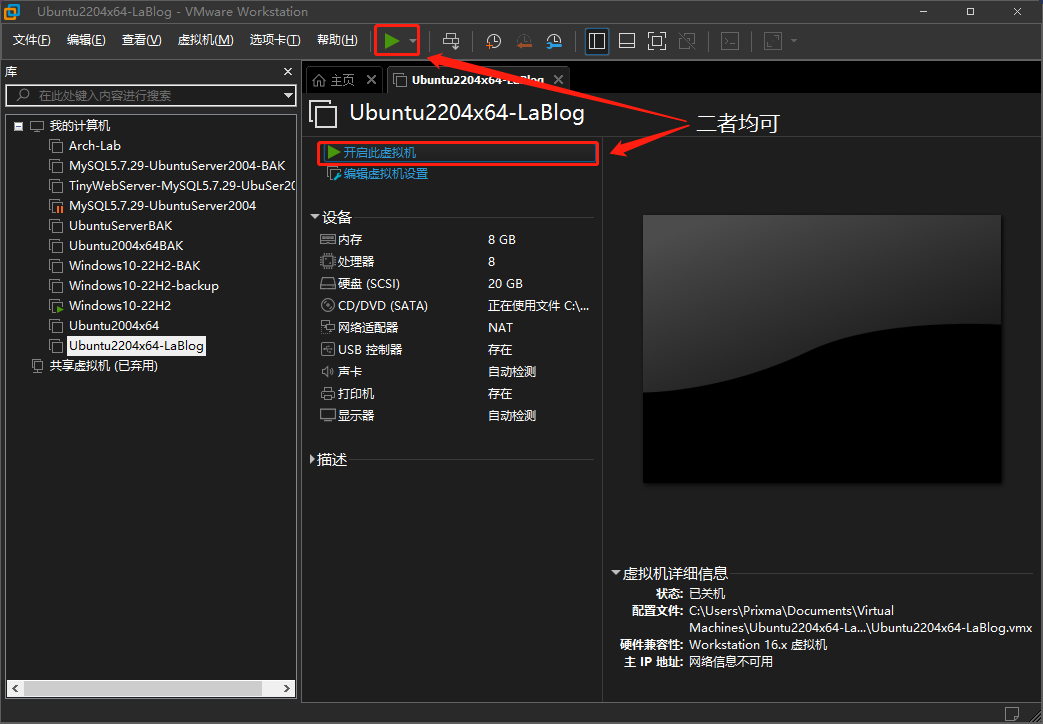Take a snapshot with the clock-plus icon

[x=493, y=41]
